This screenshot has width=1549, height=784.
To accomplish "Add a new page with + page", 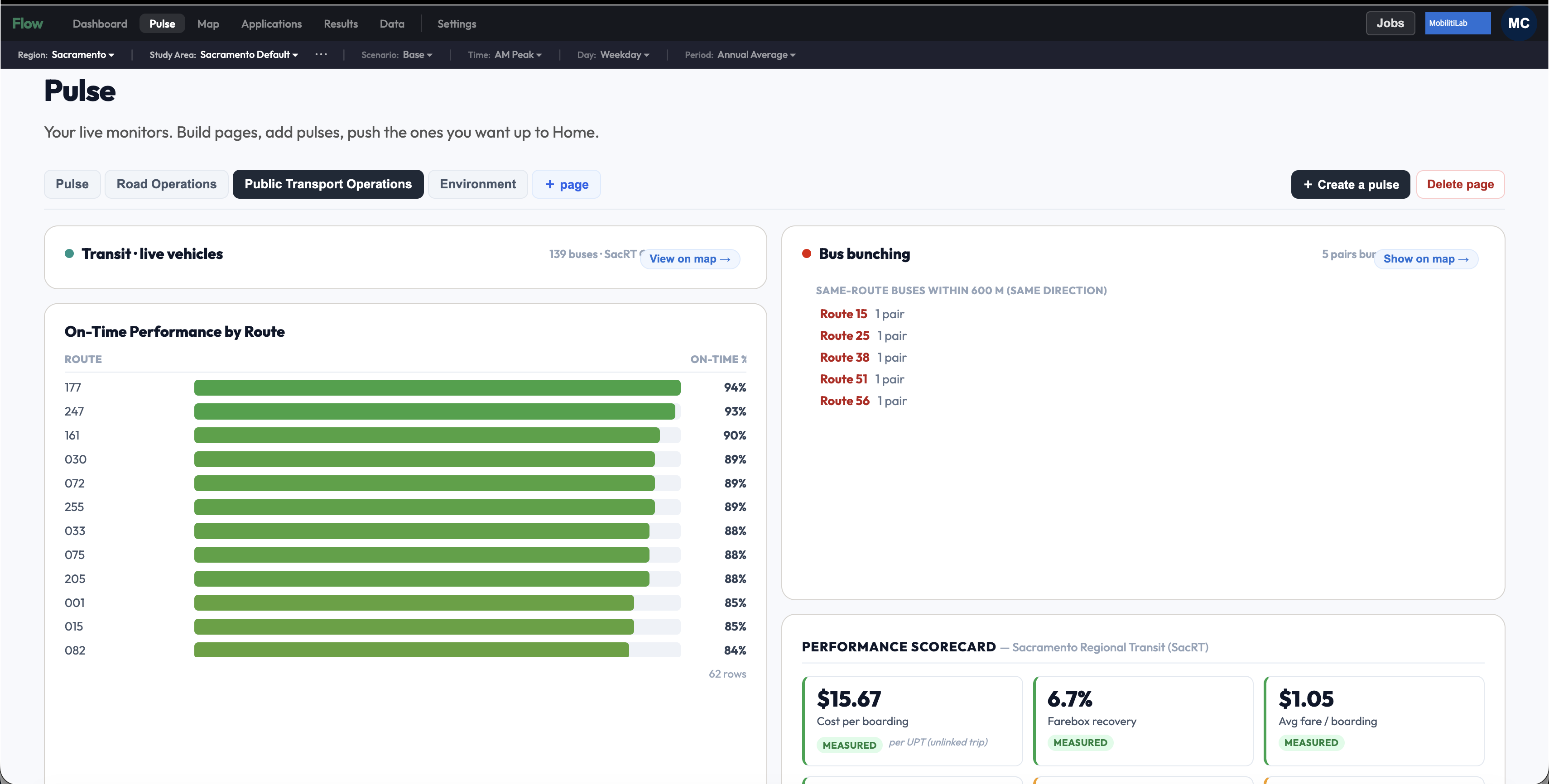I will (x=567, y=184).
